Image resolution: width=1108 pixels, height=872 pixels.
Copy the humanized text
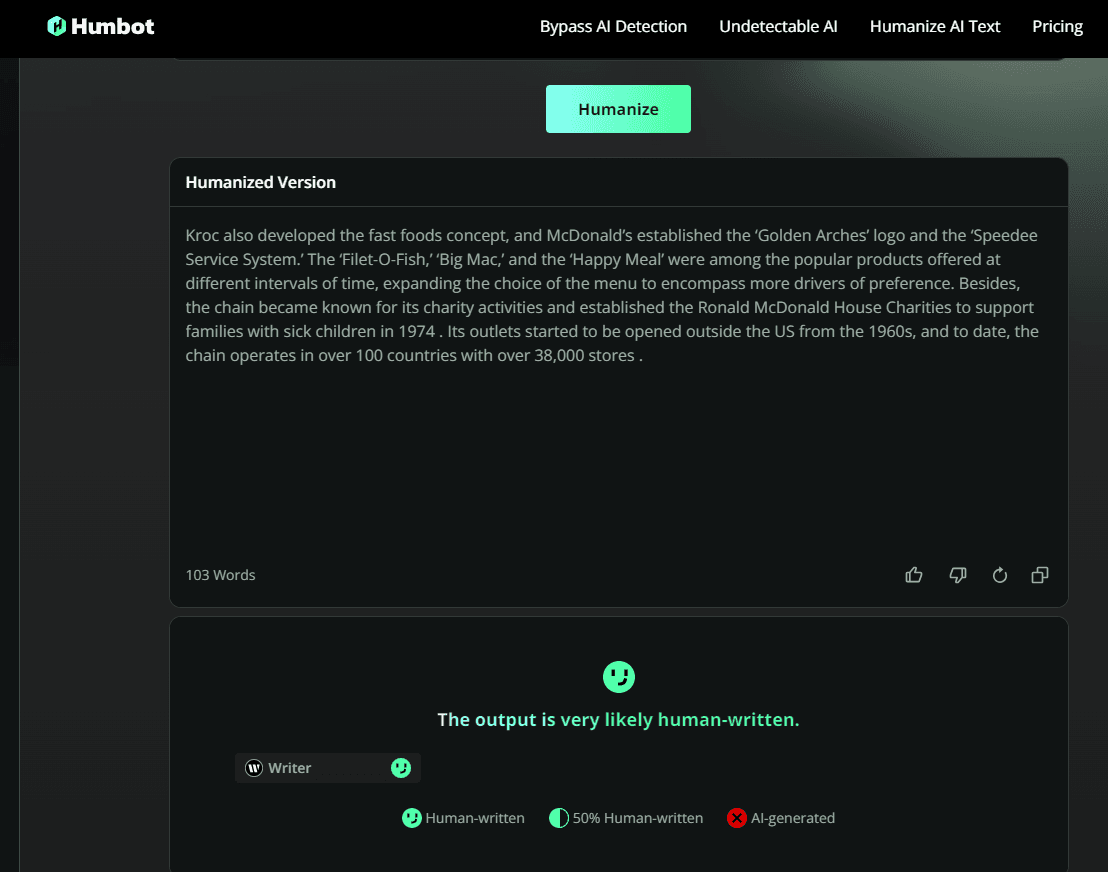(1040, 575)
